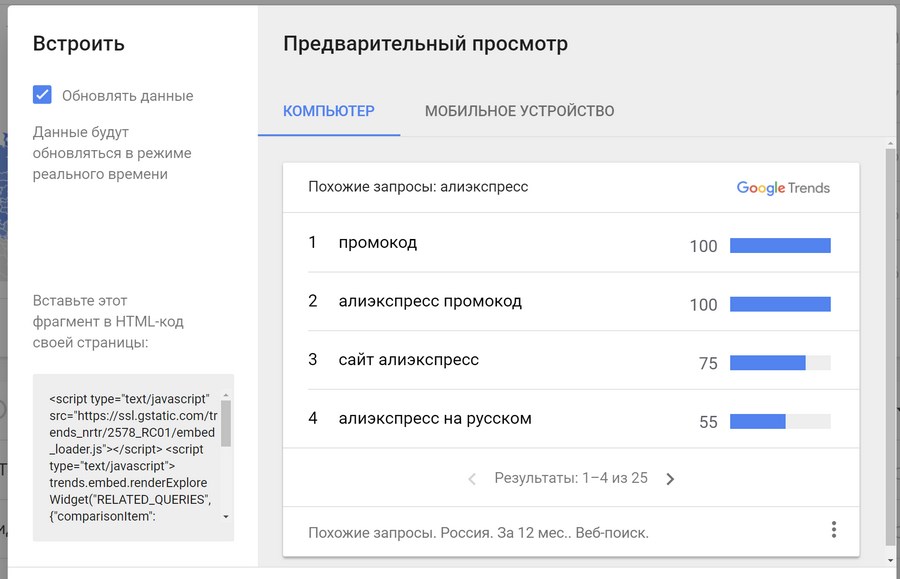Open the Google Trends logo link
This screenshot has height=579, width=900.
[x=783, y=188]
